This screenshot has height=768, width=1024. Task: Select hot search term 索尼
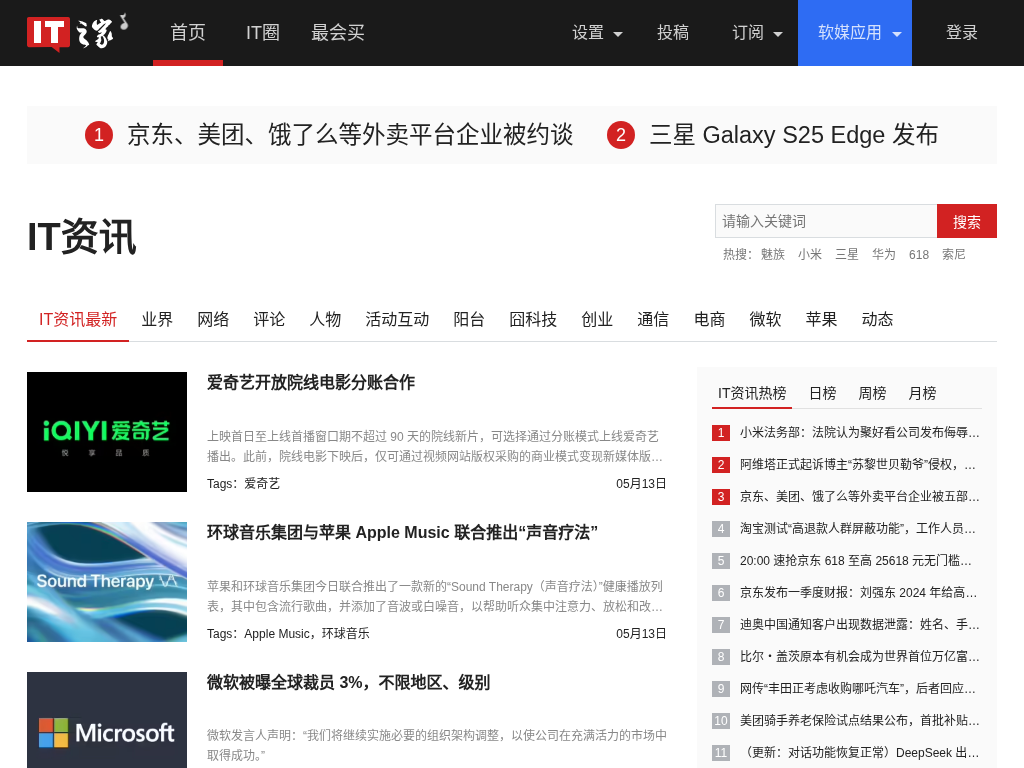(x=953, y=255)
